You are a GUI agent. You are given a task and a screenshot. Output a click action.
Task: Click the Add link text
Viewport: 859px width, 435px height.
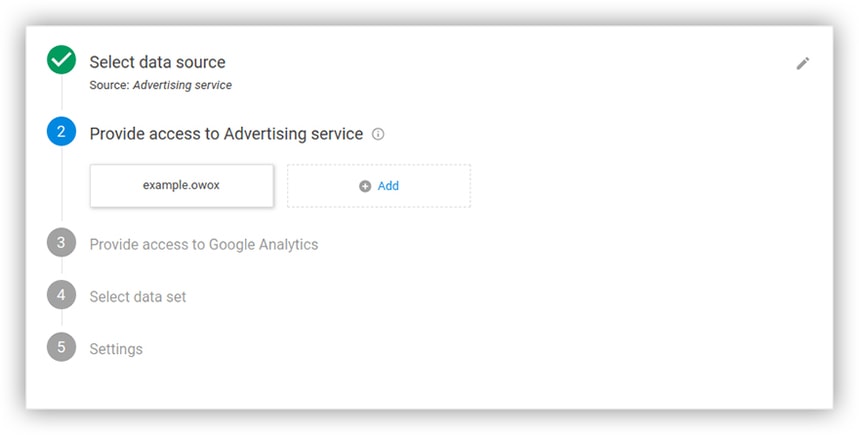tap(388, 186)
